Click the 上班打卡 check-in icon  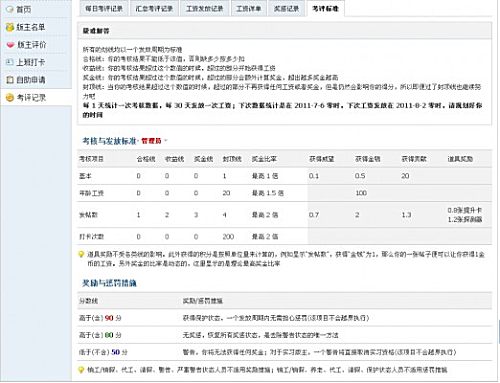pos(10,62)
